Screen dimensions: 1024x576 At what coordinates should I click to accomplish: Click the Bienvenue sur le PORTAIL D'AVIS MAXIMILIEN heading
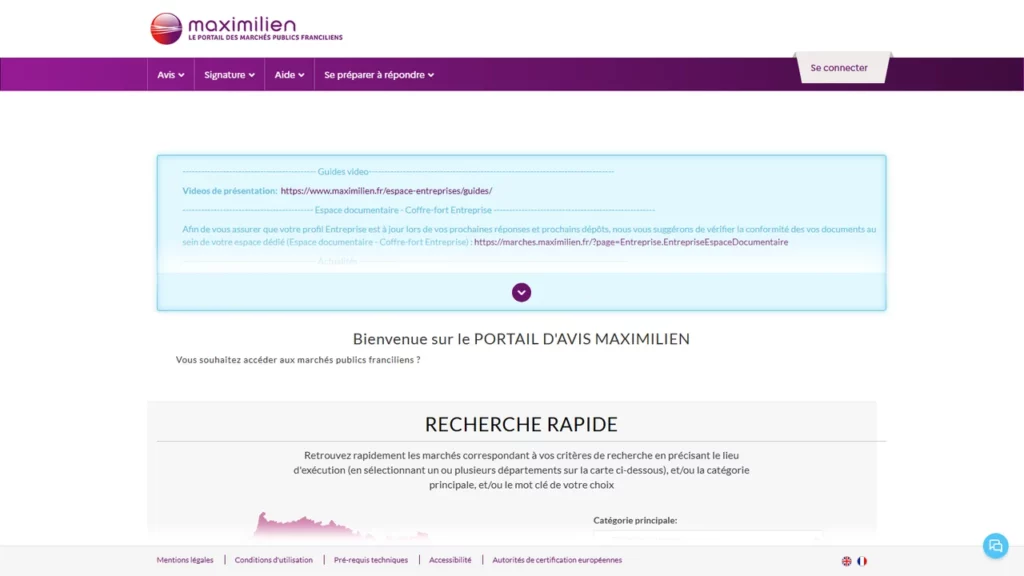pyautogui.click(x=521, y=338)
